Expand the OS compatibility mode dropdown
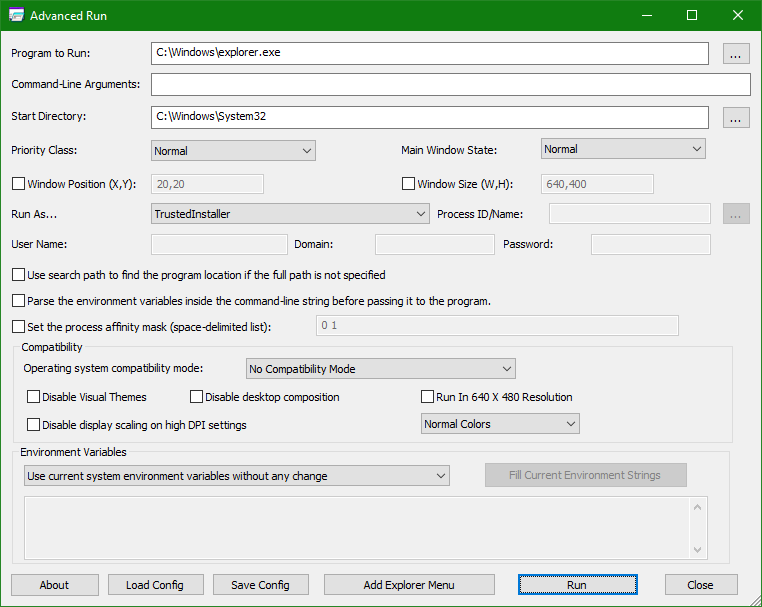762x607 pixels. pos(381,369)
